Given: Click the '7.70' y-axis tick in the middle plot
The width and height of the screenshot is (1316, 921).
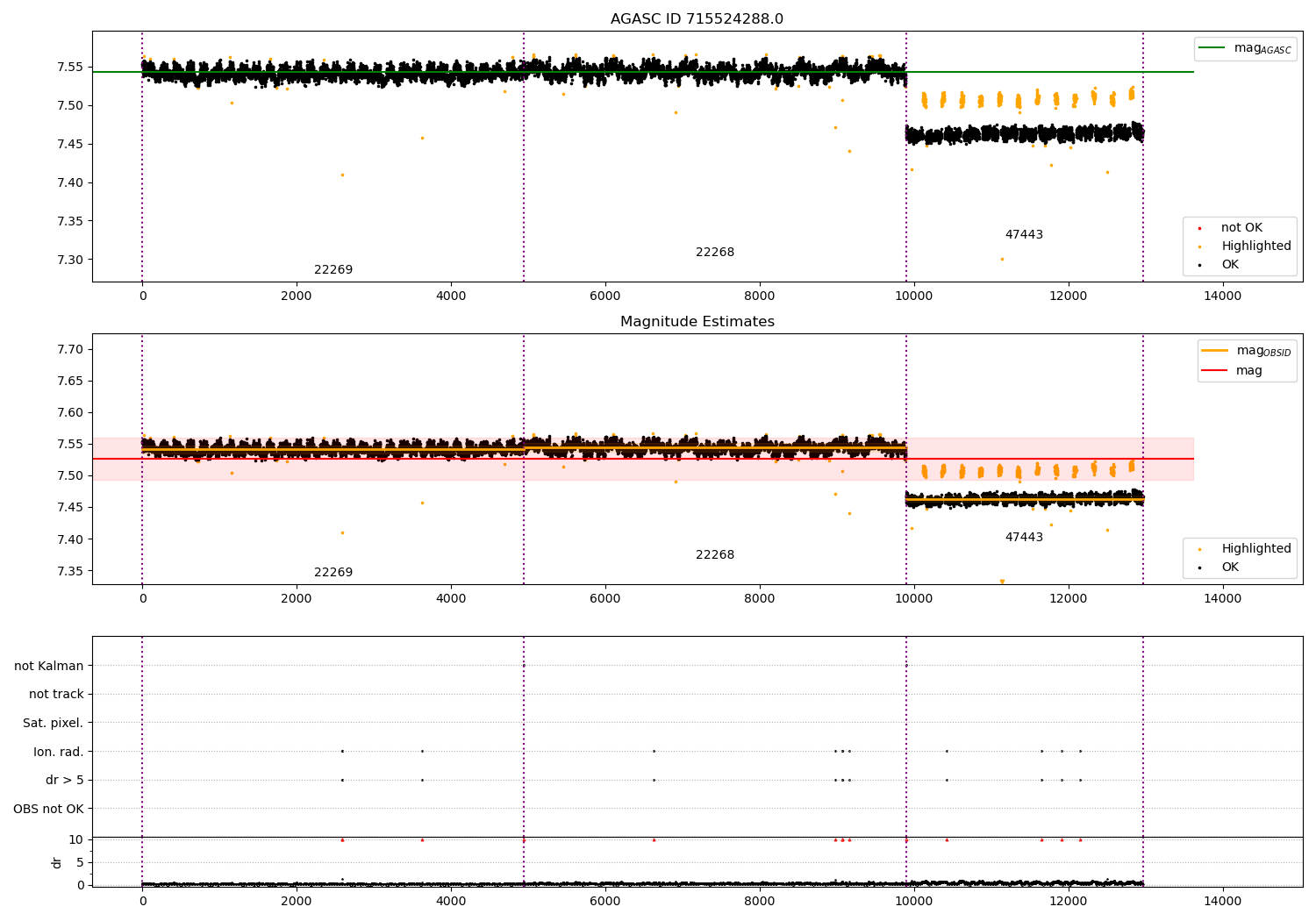Looking at the screenshot, I should (x=69, y=349).
